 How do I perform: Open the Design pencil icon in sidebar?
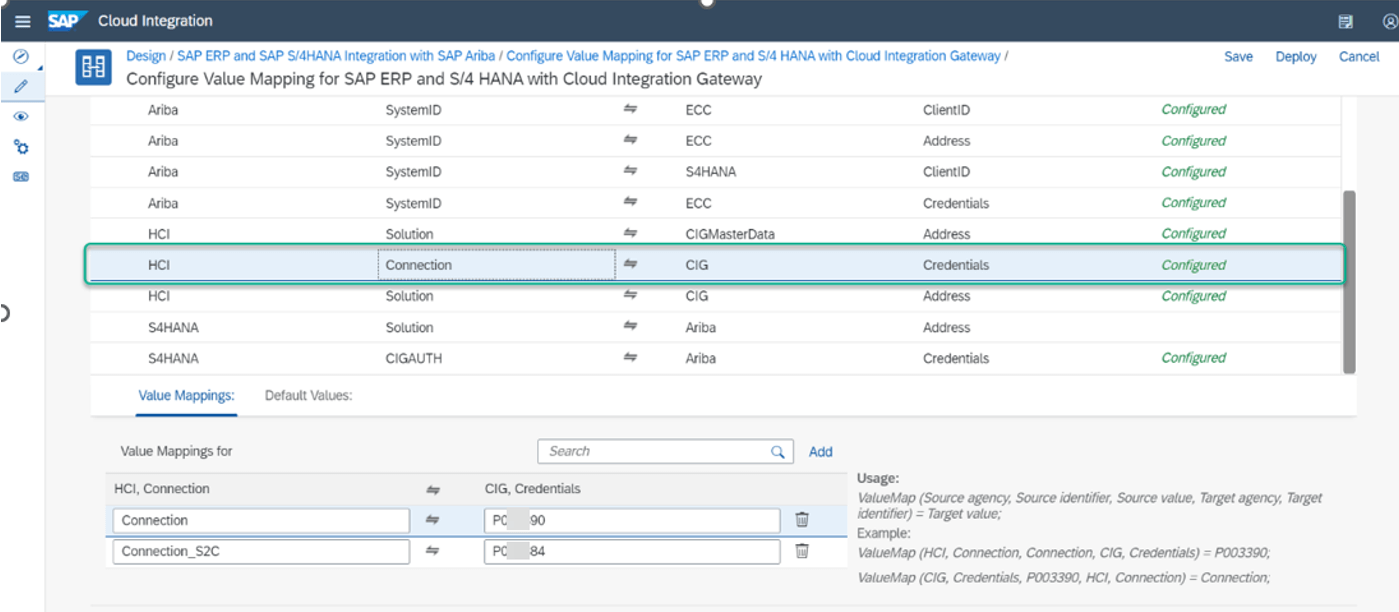pos(20,86)
